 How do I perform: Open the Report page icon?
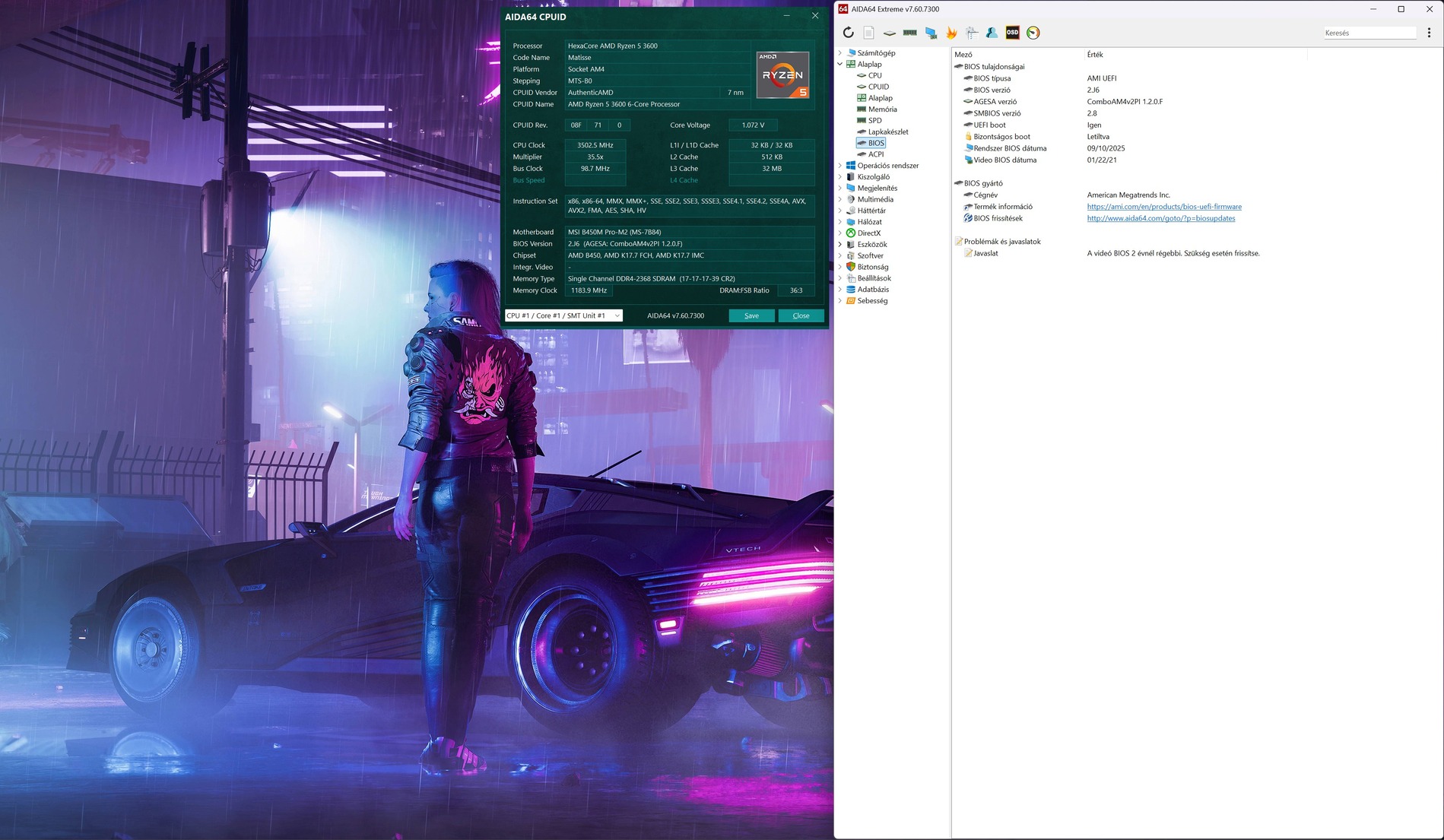(x=868, y=33)
